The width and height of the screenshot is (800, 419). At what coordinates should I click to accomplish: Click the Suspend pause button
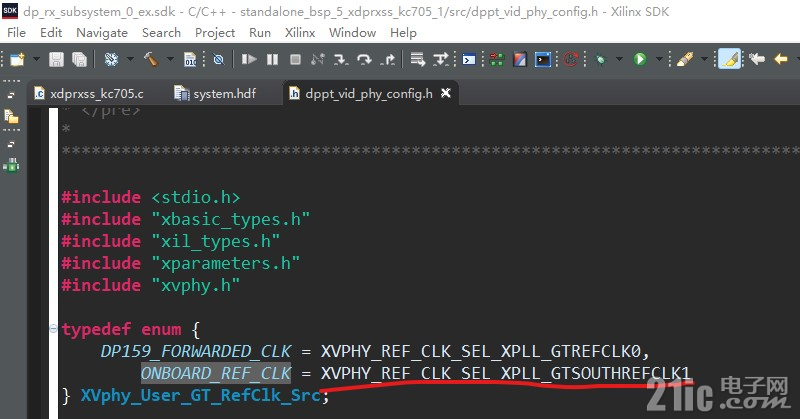tap(272, 60)
